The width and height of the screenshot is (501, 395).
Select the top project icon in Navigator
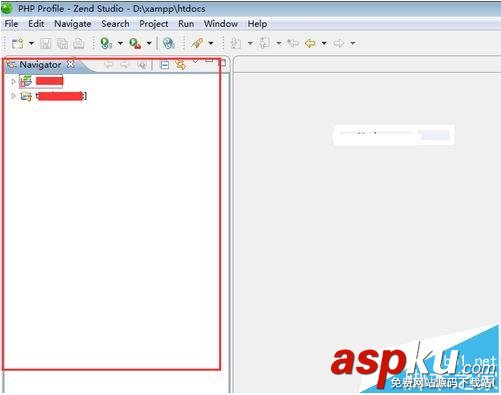(26, 81)
